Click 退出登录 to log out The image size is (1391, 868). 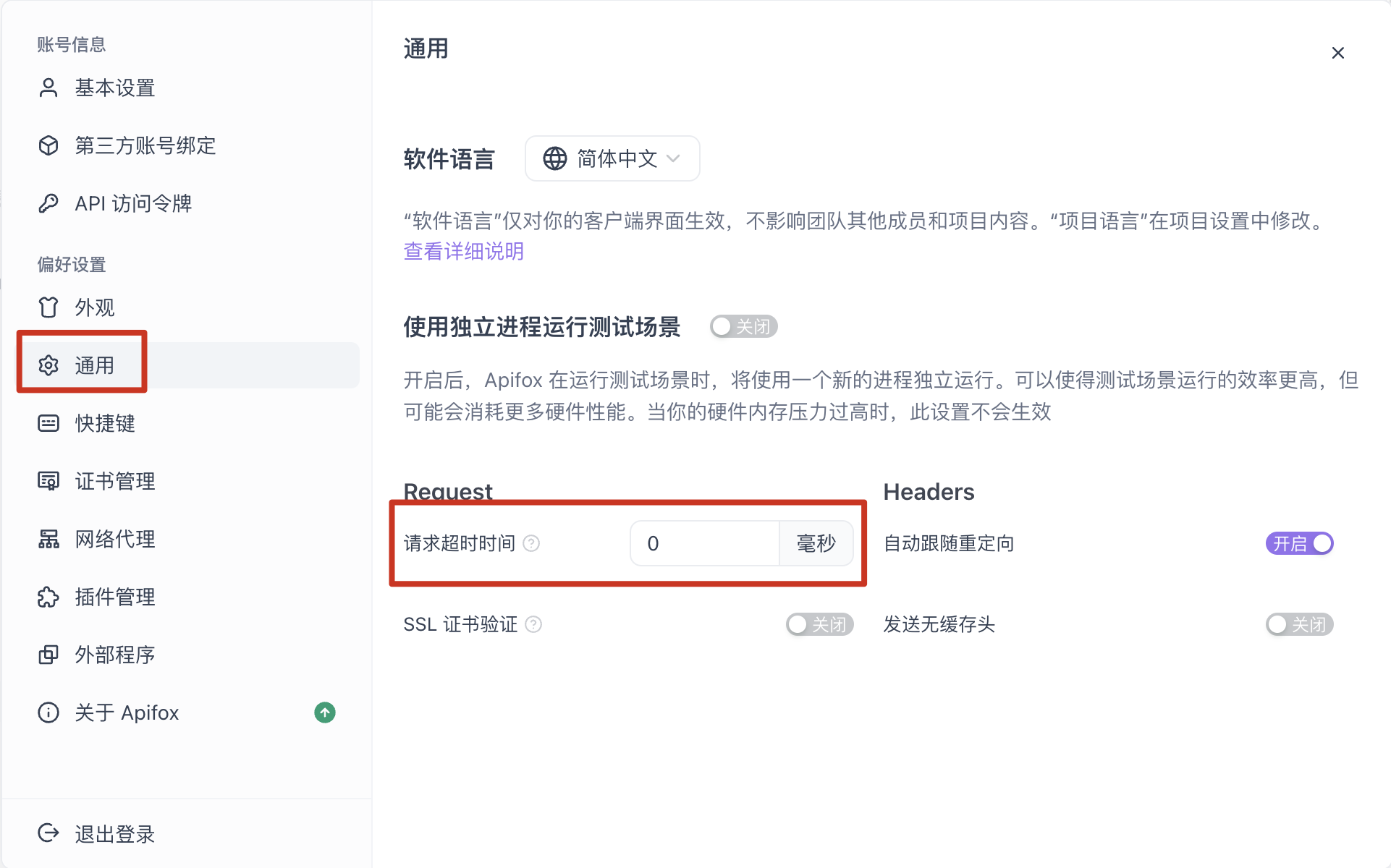tap(113, 833)
